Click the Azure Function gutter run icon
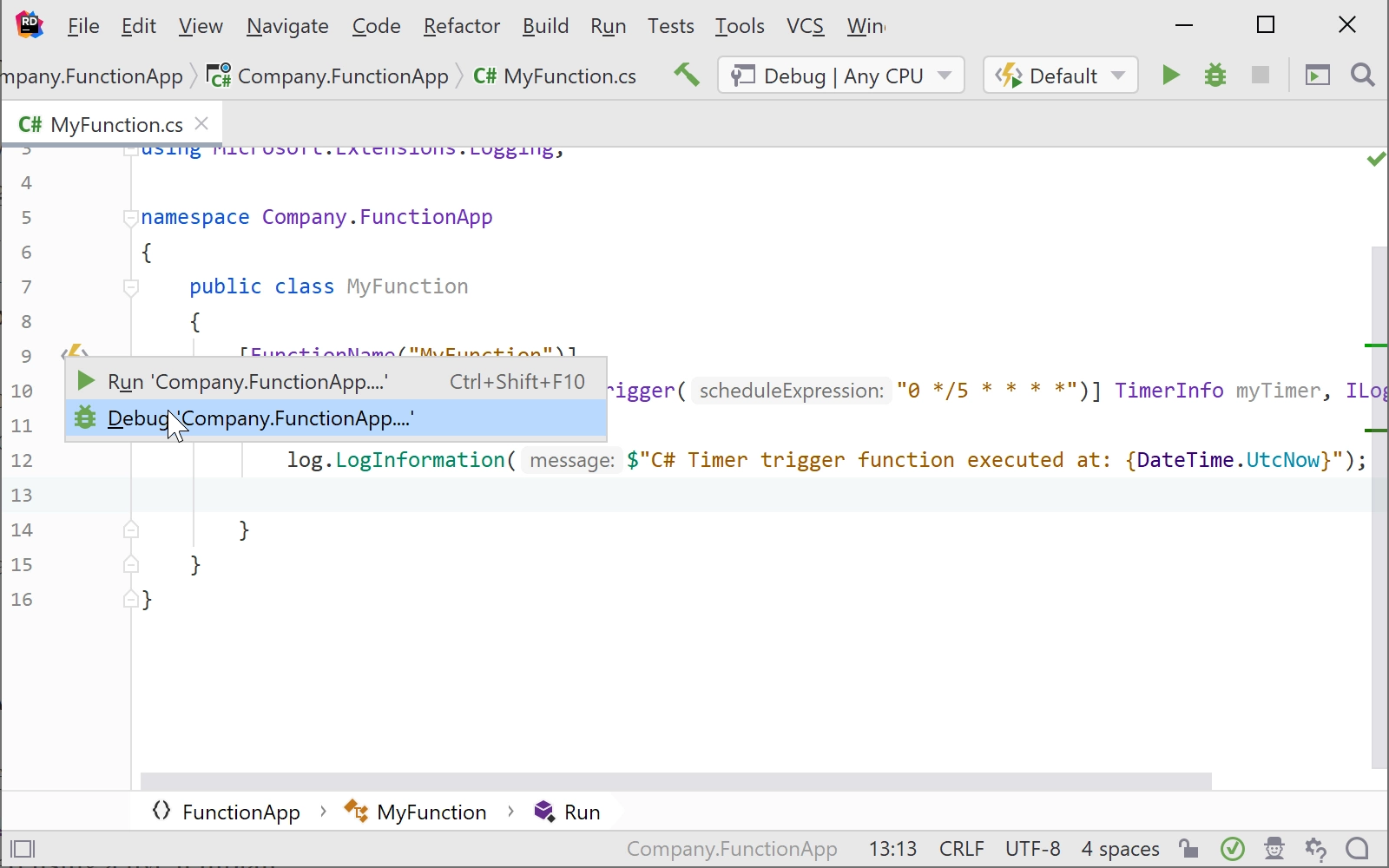 point(75,351)
